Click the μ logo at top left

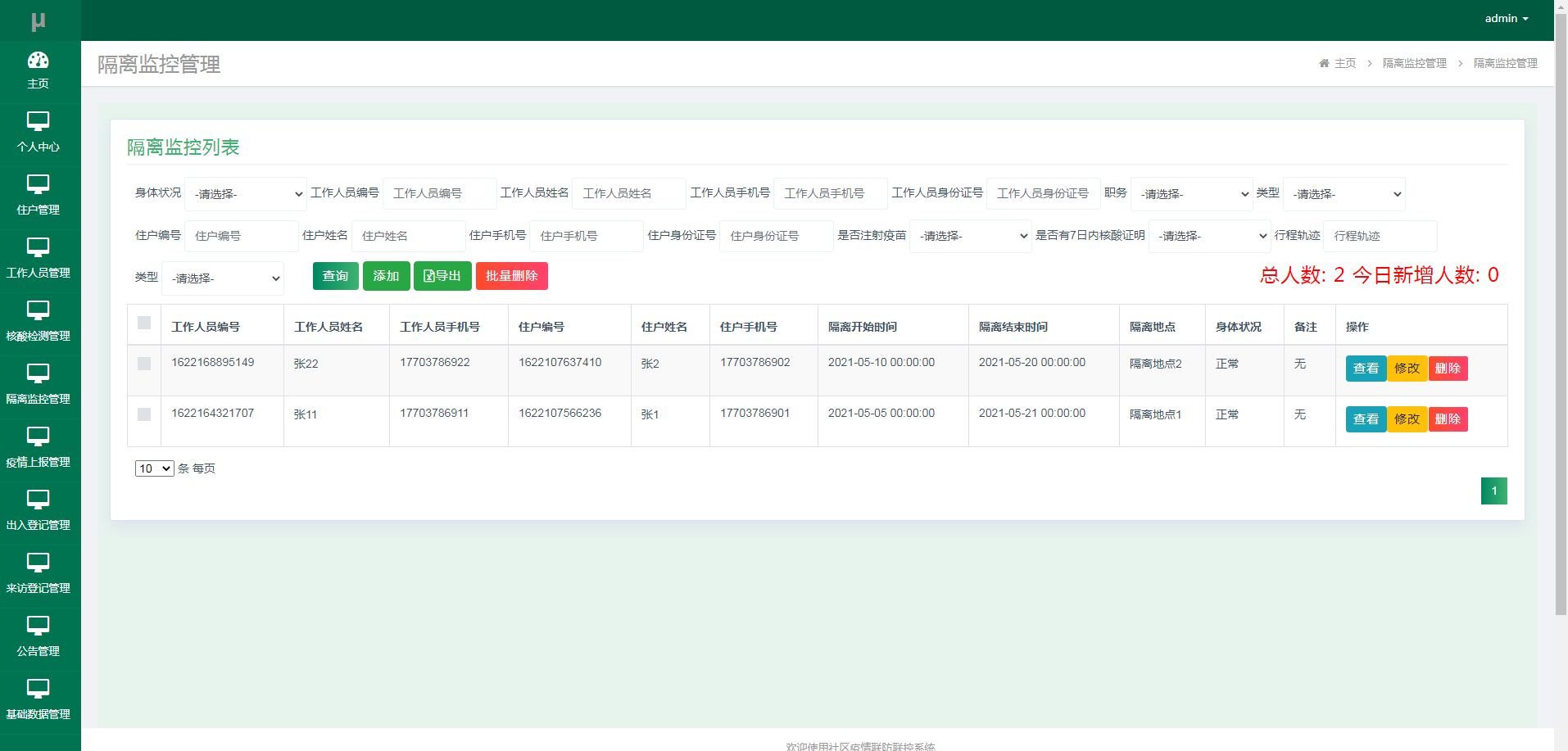coord(39,21)
